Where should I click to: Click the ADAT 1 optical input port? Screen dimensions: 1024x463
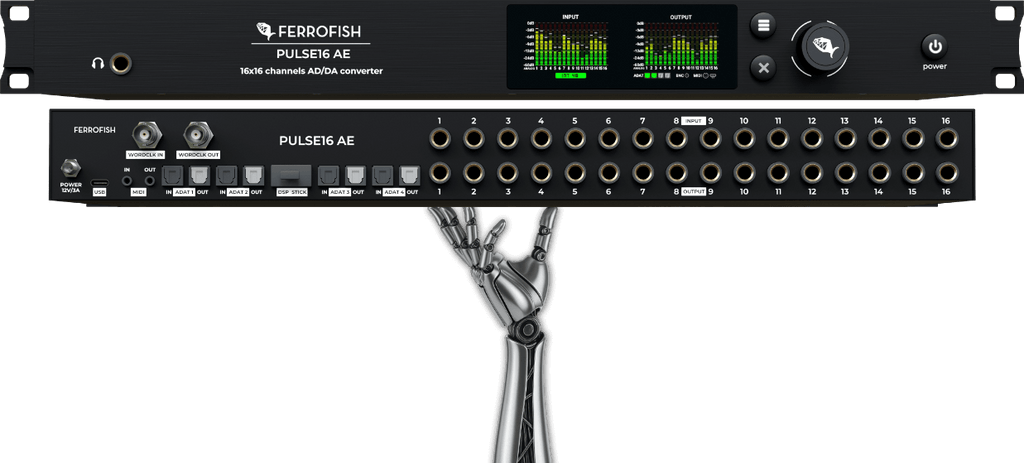[x=172, y=175]
